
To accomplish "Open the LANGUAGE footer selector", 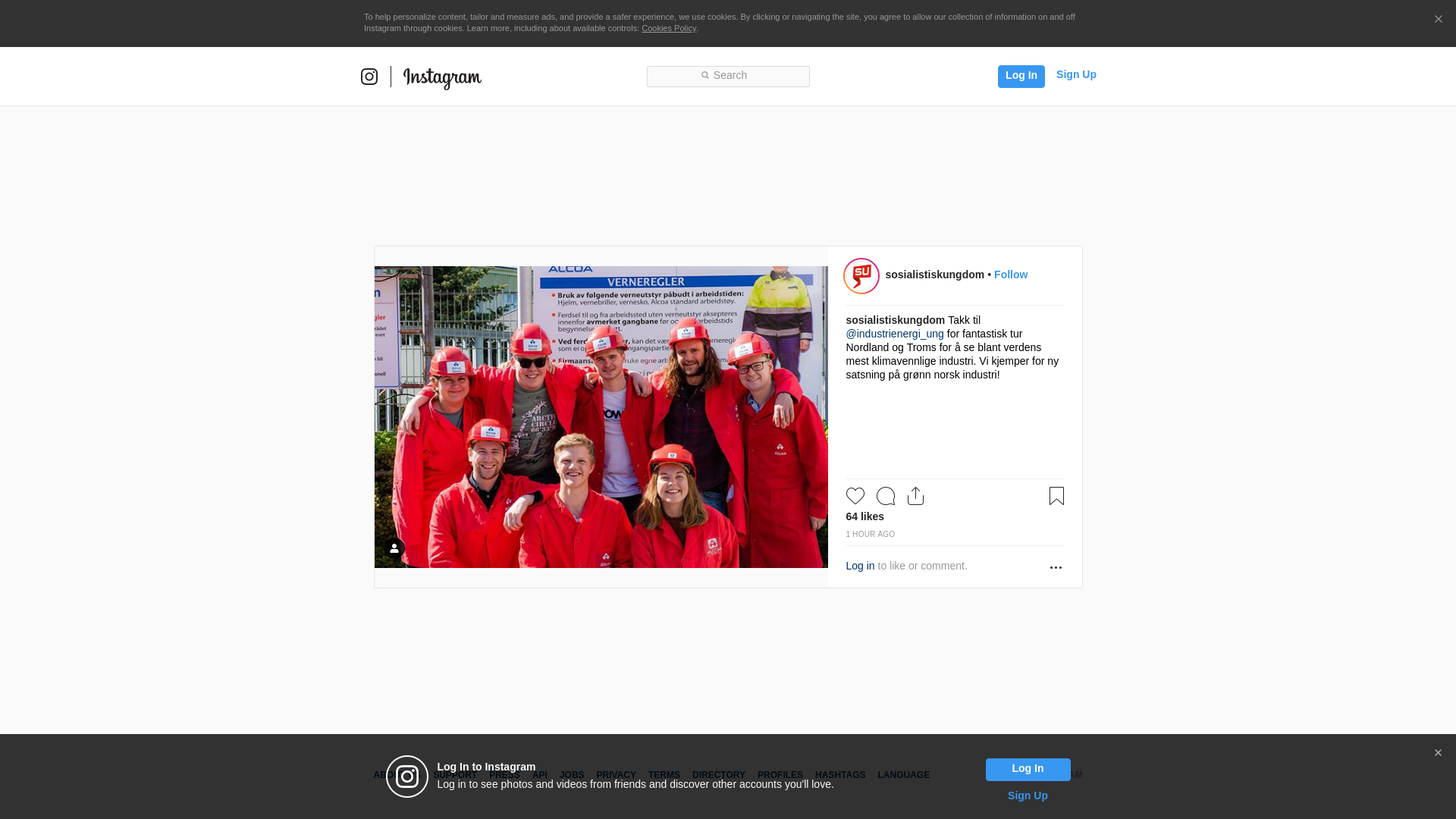I will click(x=903, y=775).
